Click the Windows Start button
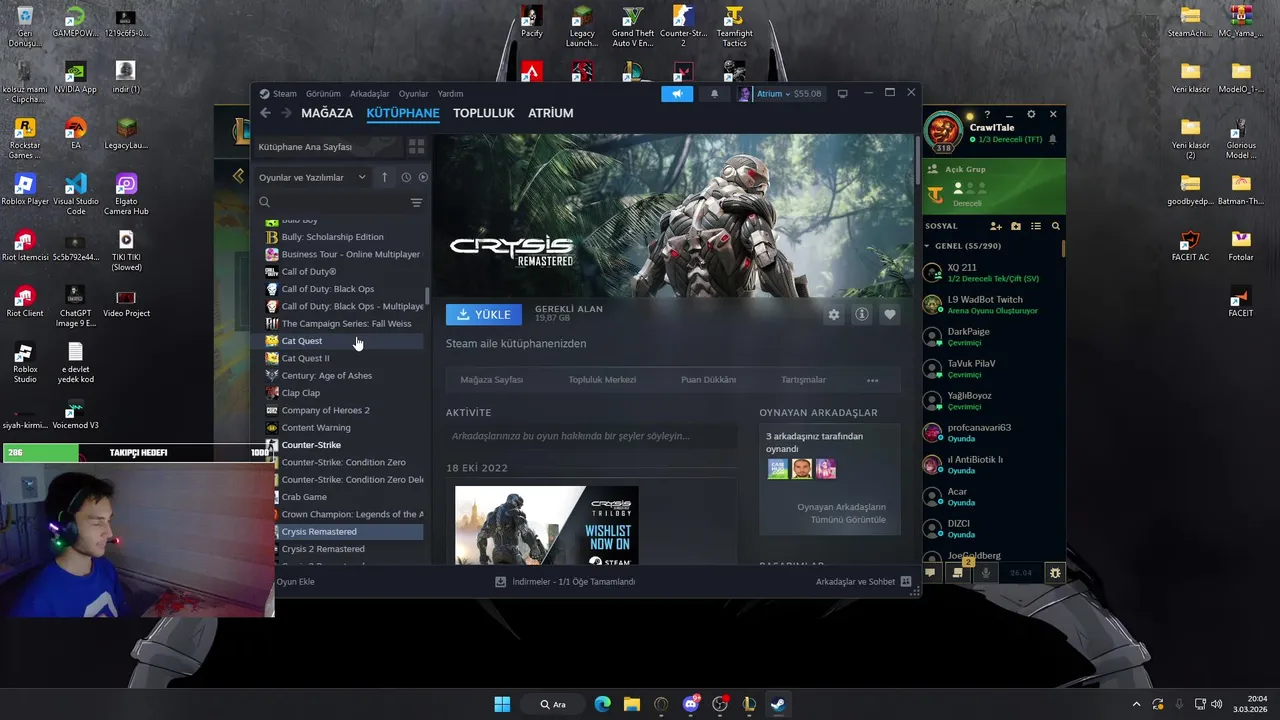1280x720 pixels. pyautogui.click(x=502, y=704)
